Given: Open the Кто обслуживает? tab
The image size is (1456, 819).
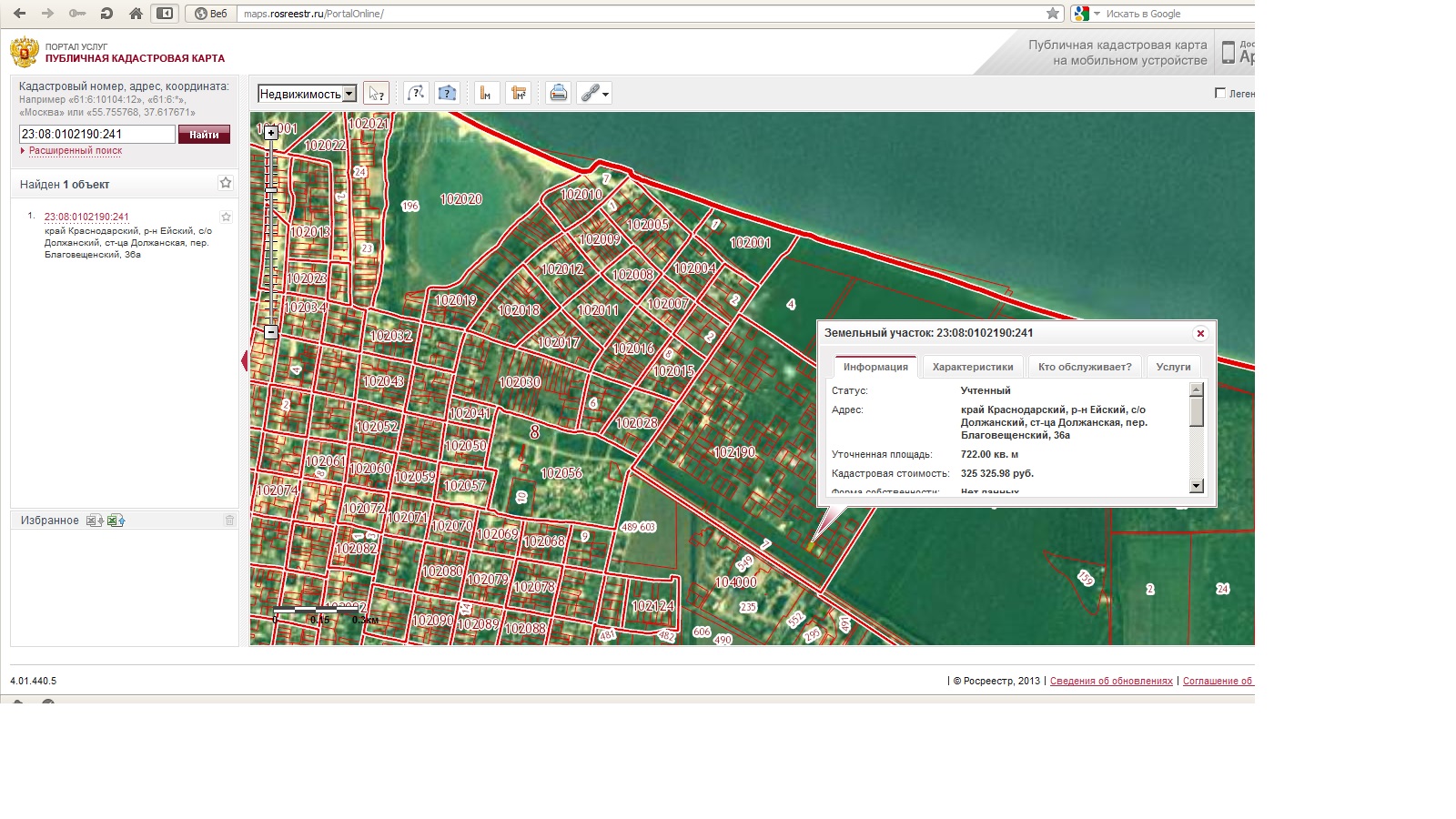Looking at the screenshot, I should point(1085,367).
